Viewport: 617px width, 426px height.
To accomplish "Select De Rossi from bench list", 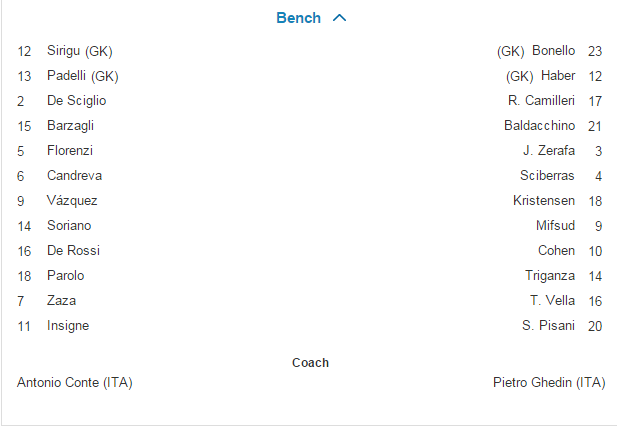I will pos(73,251).
